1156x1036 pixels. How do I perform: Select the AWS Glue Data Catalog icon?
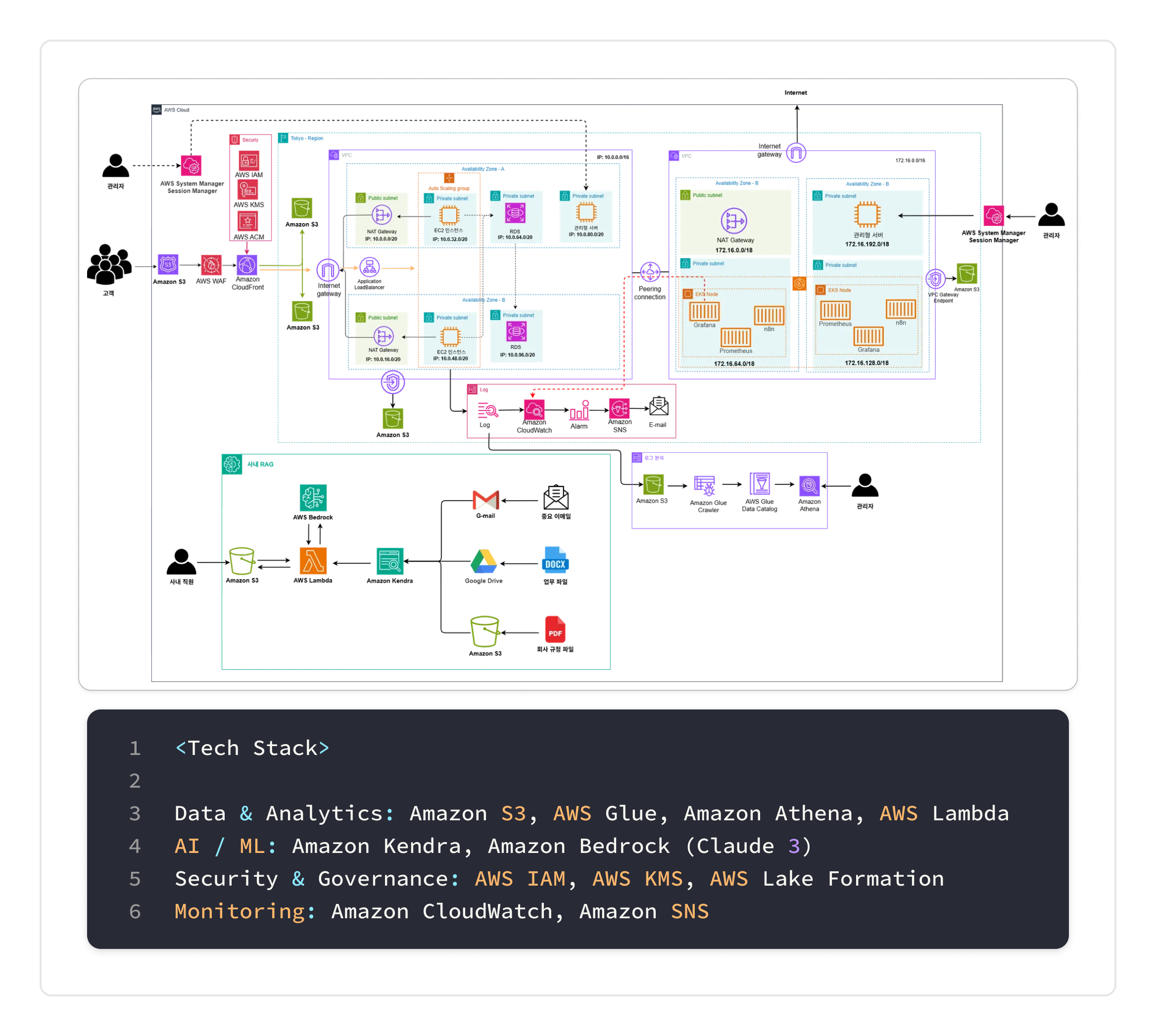coord(760,484)
